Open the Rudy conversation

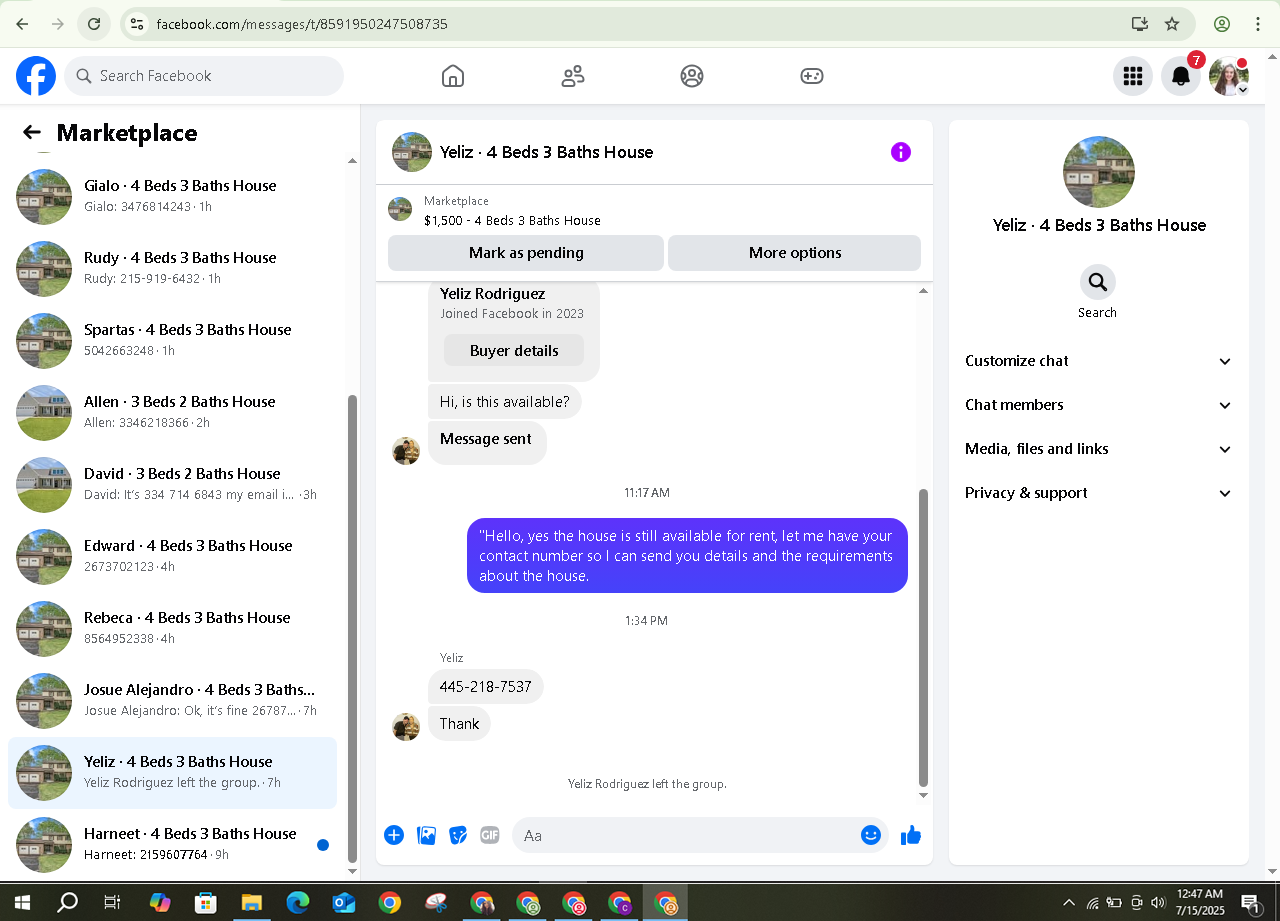coord(172,268)
